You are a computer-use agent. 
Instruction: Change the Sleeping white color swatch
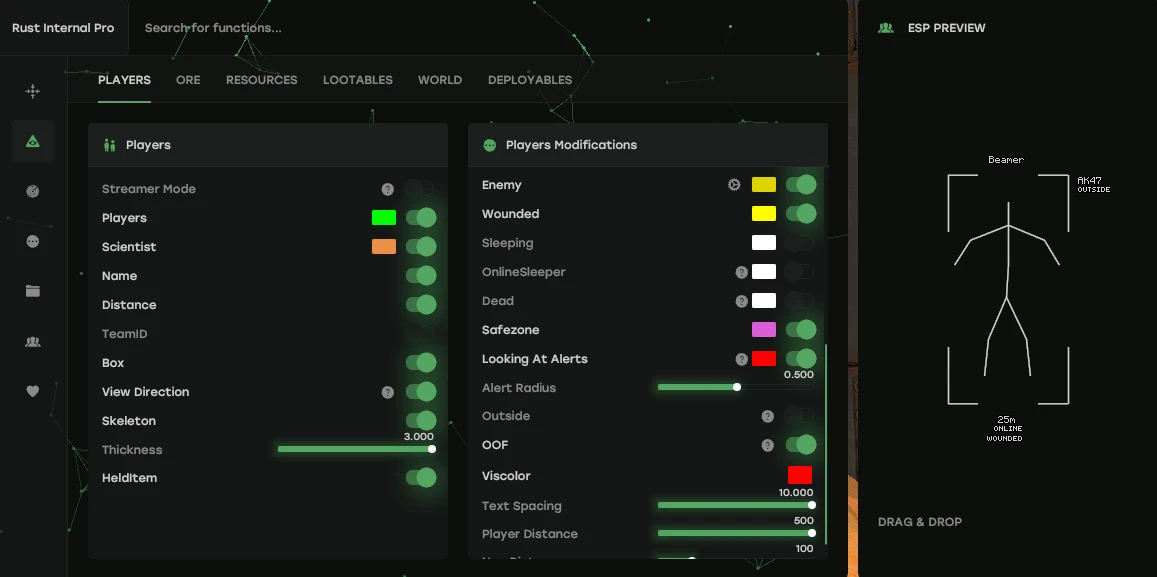(764, 243)
